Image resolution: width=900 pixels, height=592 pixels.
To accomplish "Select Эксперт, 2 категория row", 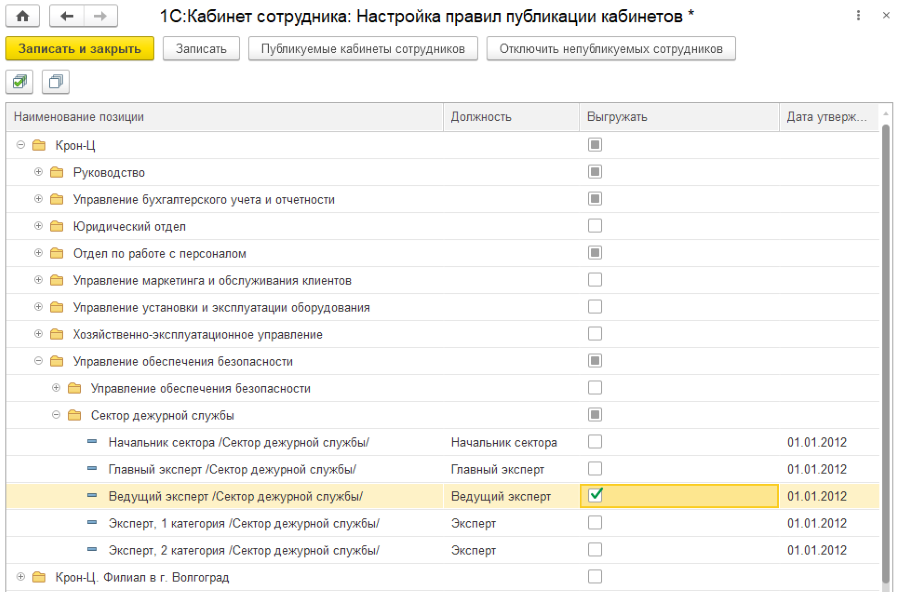I will [244, 550].
